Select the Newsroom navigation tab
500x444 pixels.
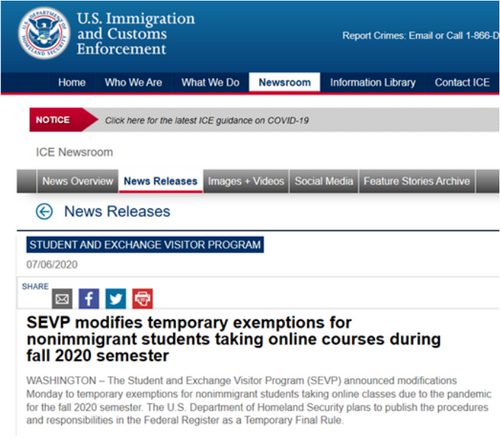point(285,82)
